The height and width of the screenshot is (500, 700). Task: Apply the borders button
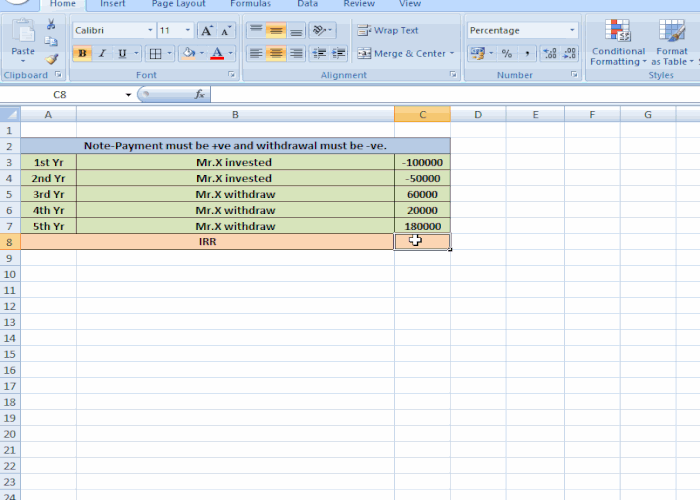coord(155,54)
